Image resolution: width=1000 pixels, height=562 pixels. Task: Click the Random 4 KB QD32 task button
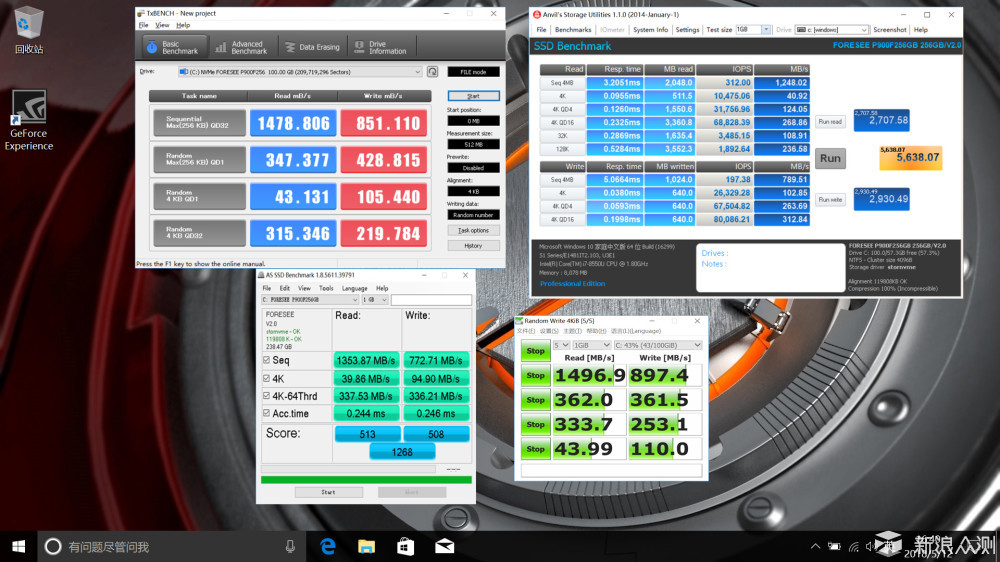(x=200, y=233)
